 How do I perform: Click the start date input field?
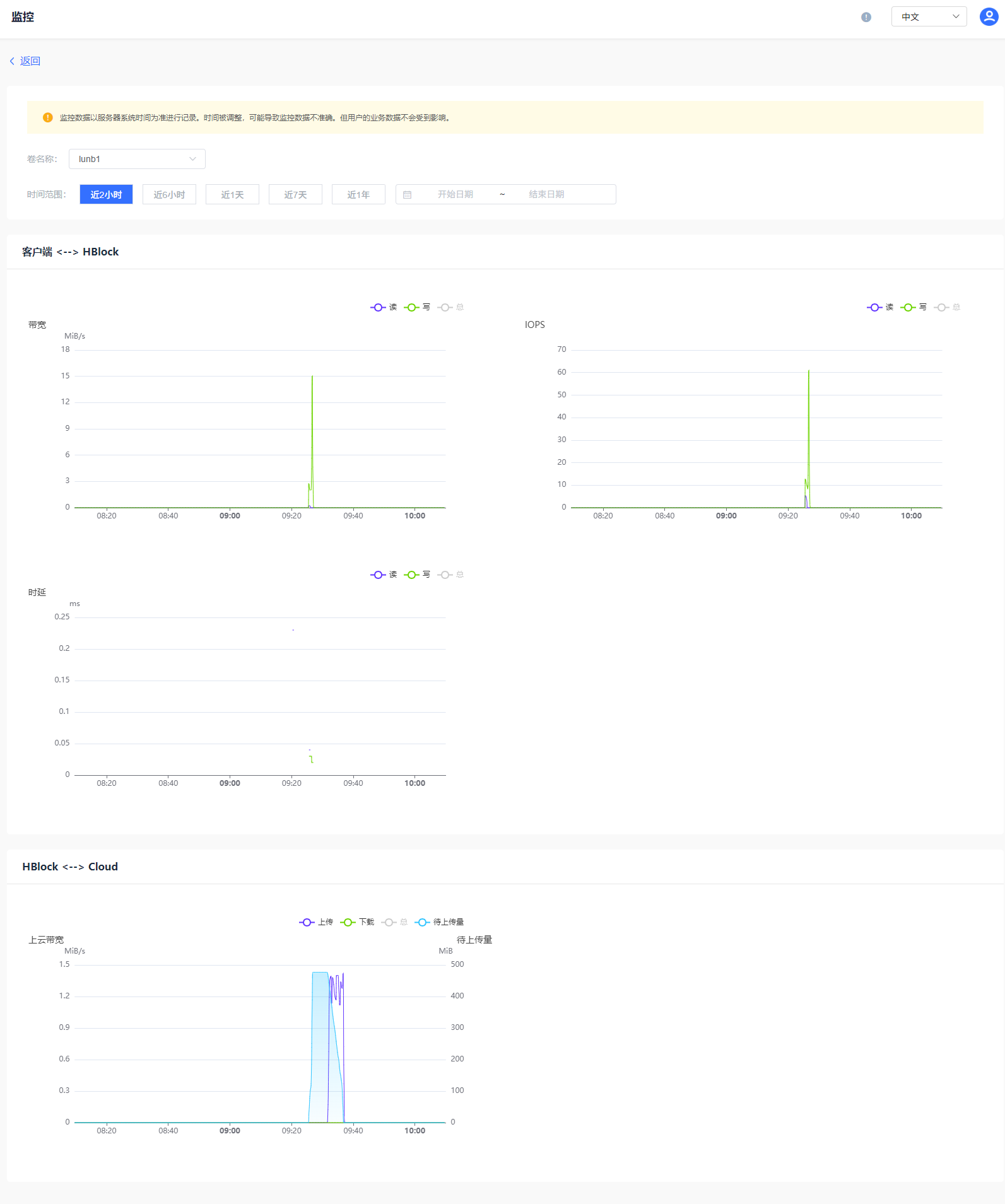pyautogui.click(x=455, y=195)
